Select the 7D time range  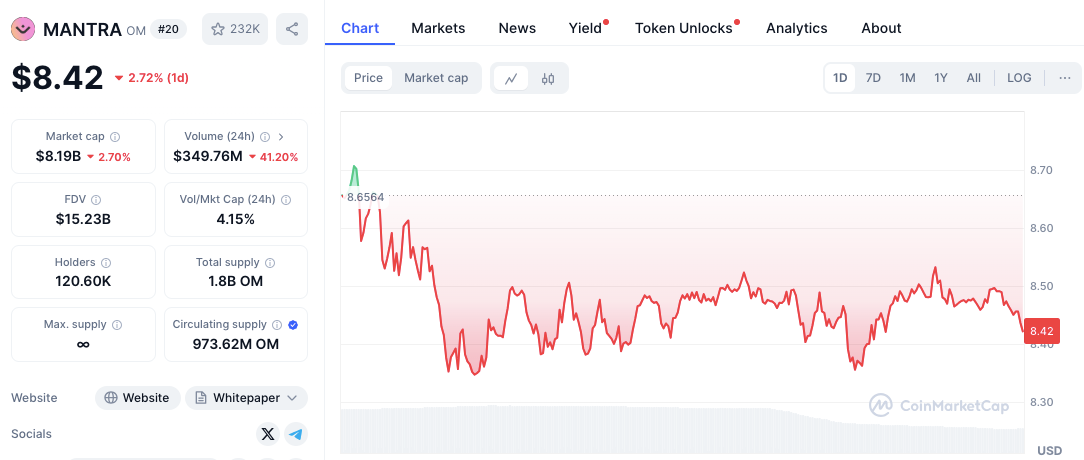tap(873, 78)
